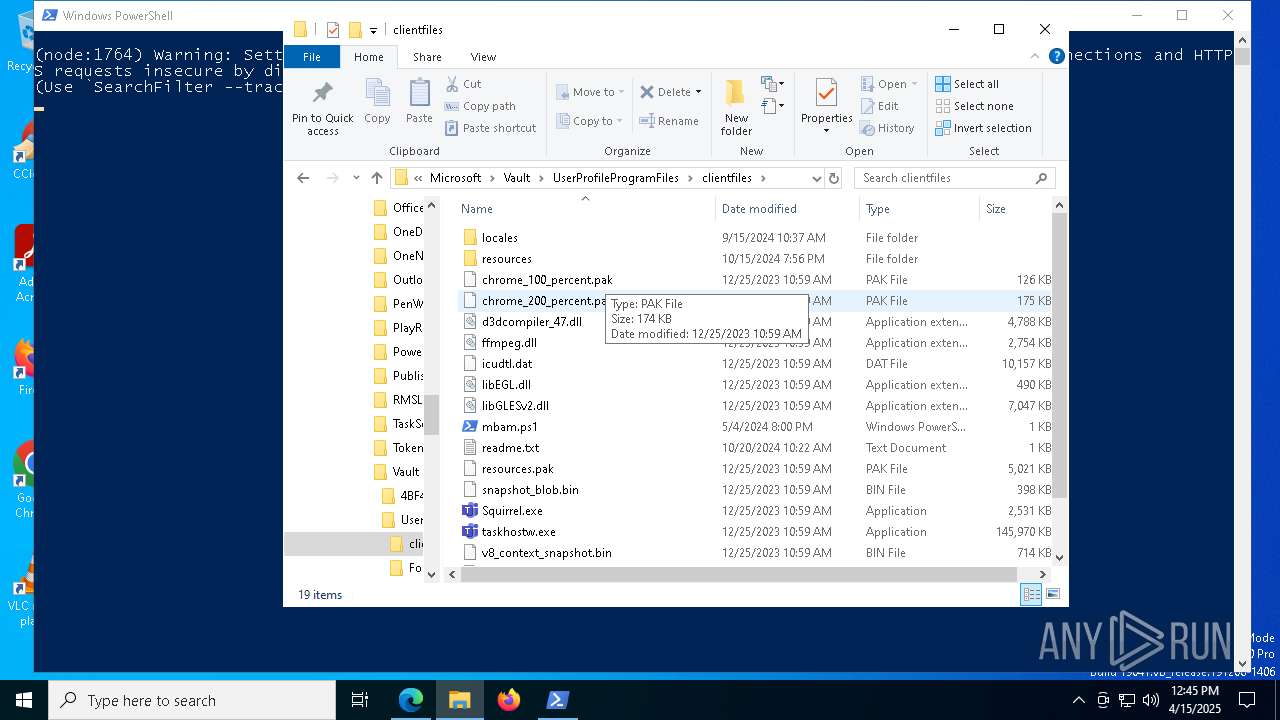The height and width of the screenshot is (720, 1280).
Task: Sort by Size column header
Action: pyautogui.click(x=1015, y=208)
